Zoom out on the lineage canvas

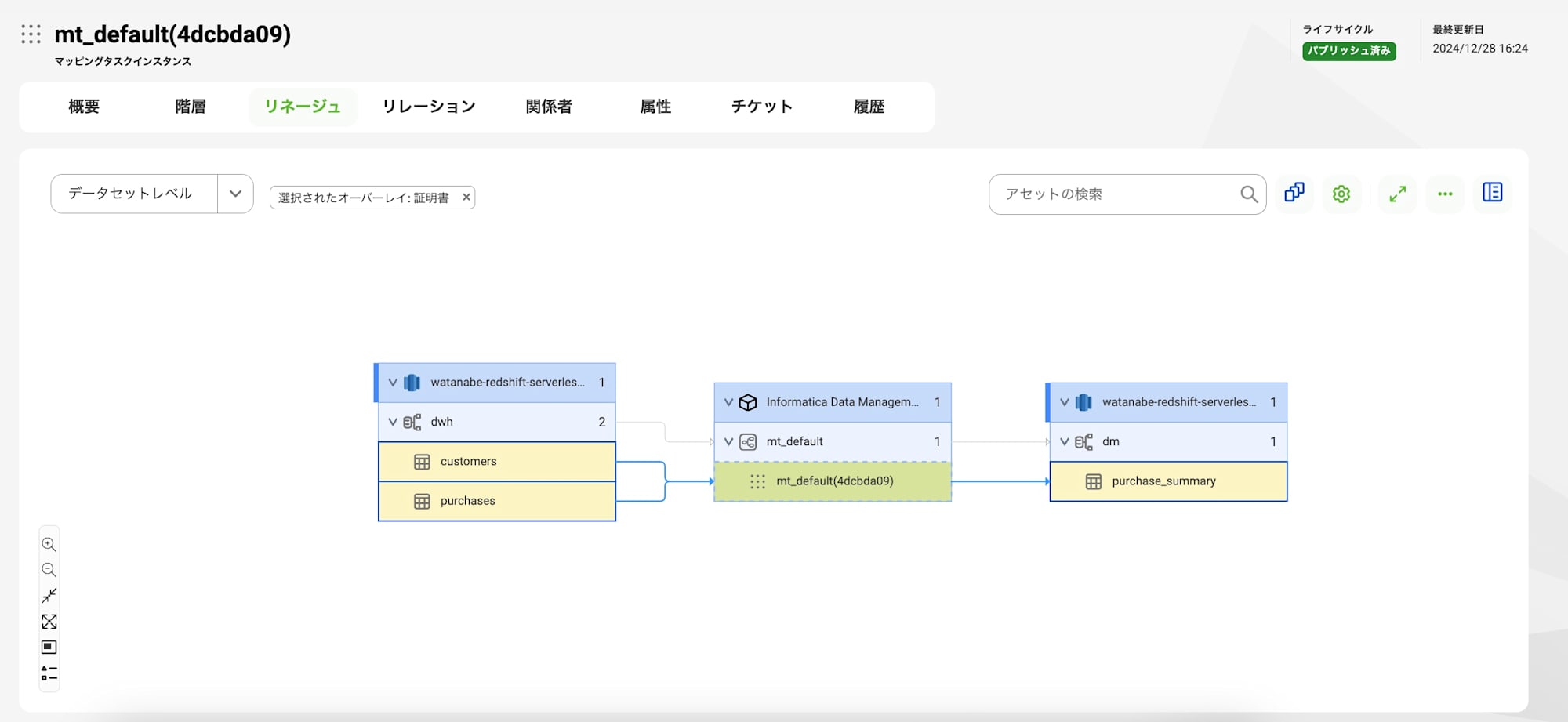tap(49, 570)
